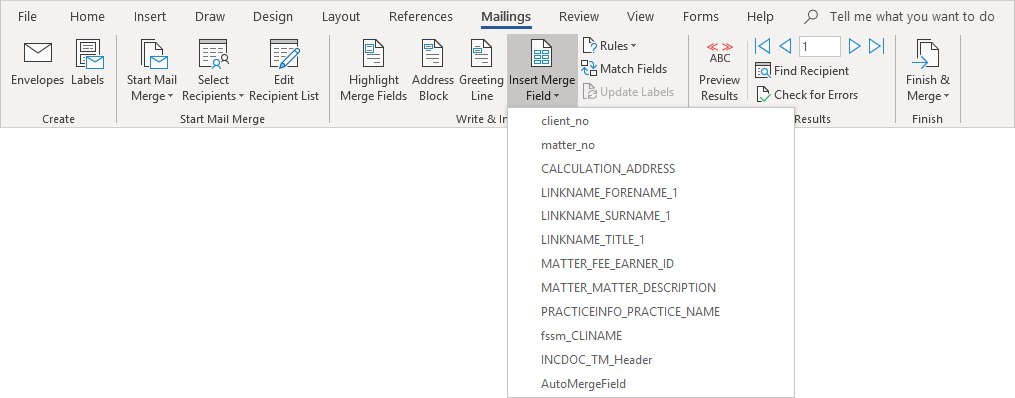The image size is (1015, 398).
Task: Insert the MATTER_FEE_EARNER_ID field
Action: 651,264
